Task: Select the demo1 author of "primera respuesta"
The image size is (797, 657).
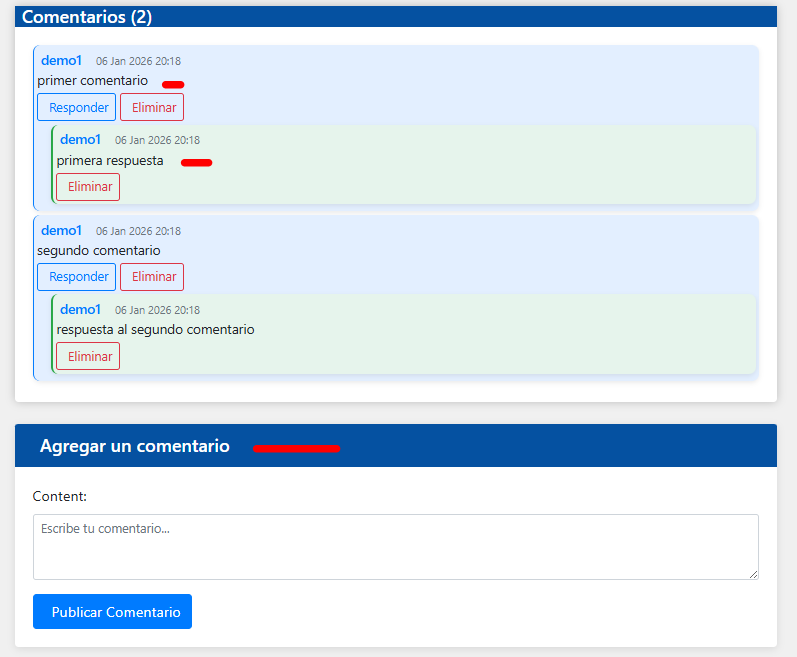Action: click(x=80, y=140)
